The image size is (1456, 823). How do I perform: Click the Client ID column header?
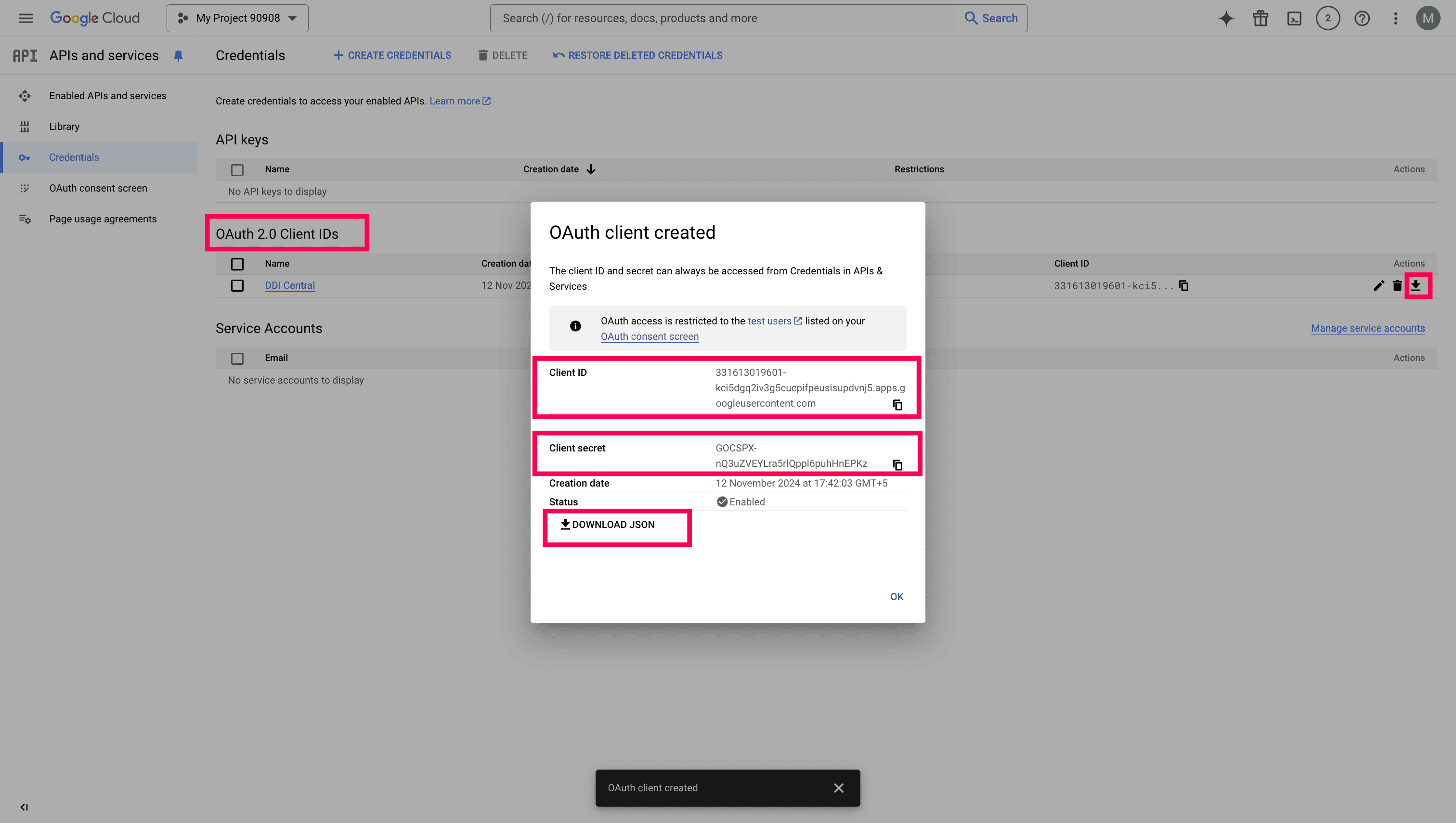click(1071, 264)
